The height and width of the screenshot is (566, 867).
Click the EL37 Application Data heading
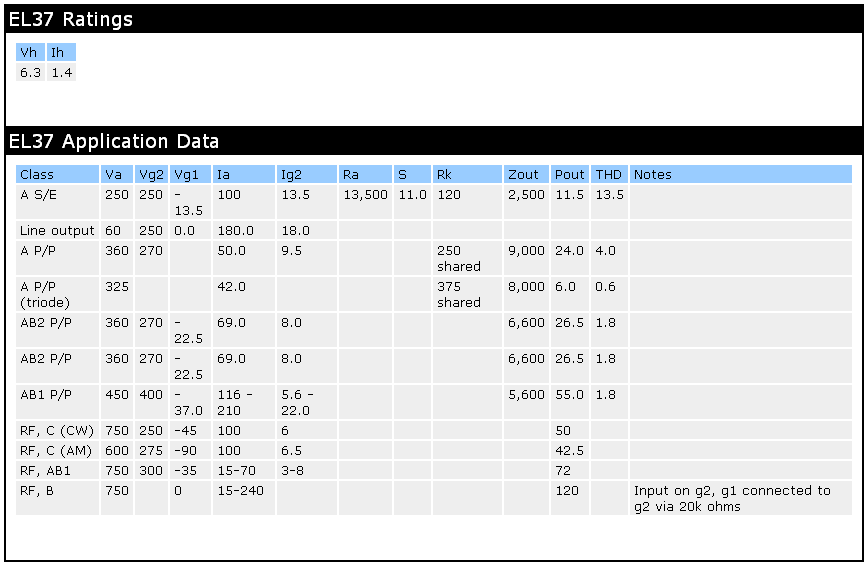114,142
